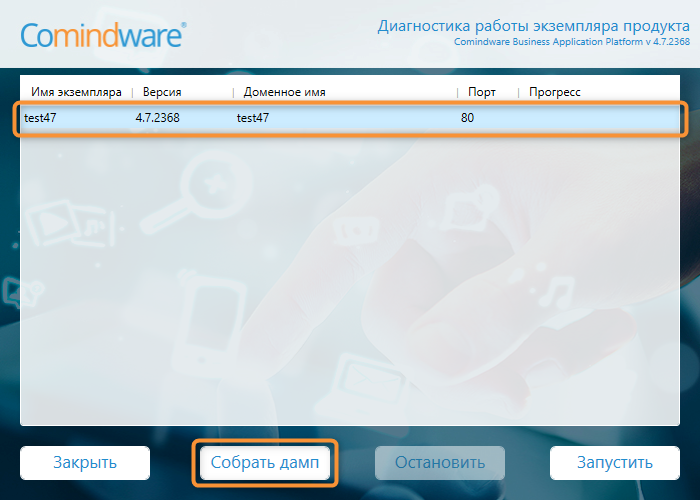Click Comindware Business Application Platform version text

click(x=572, y=42)
